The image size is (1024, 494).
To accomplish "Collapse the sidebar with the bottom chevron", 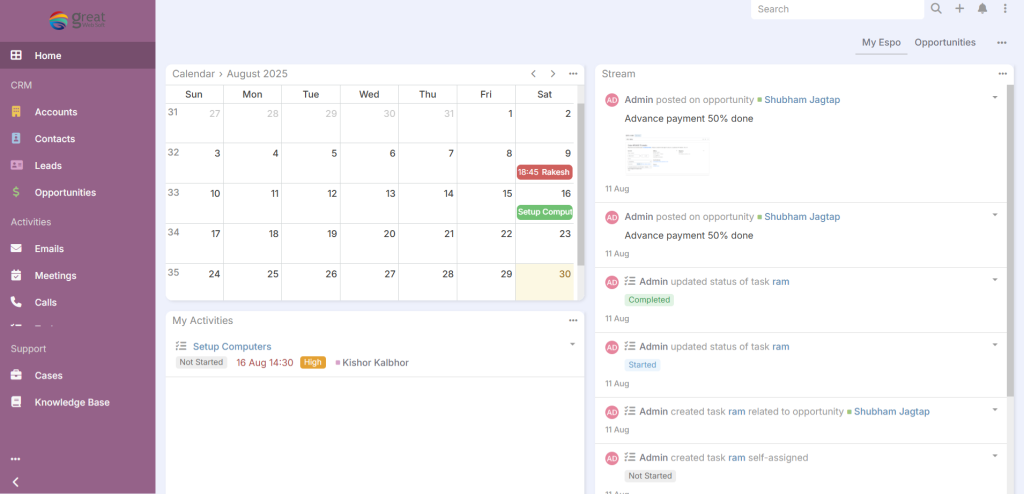I will point(15,482).
